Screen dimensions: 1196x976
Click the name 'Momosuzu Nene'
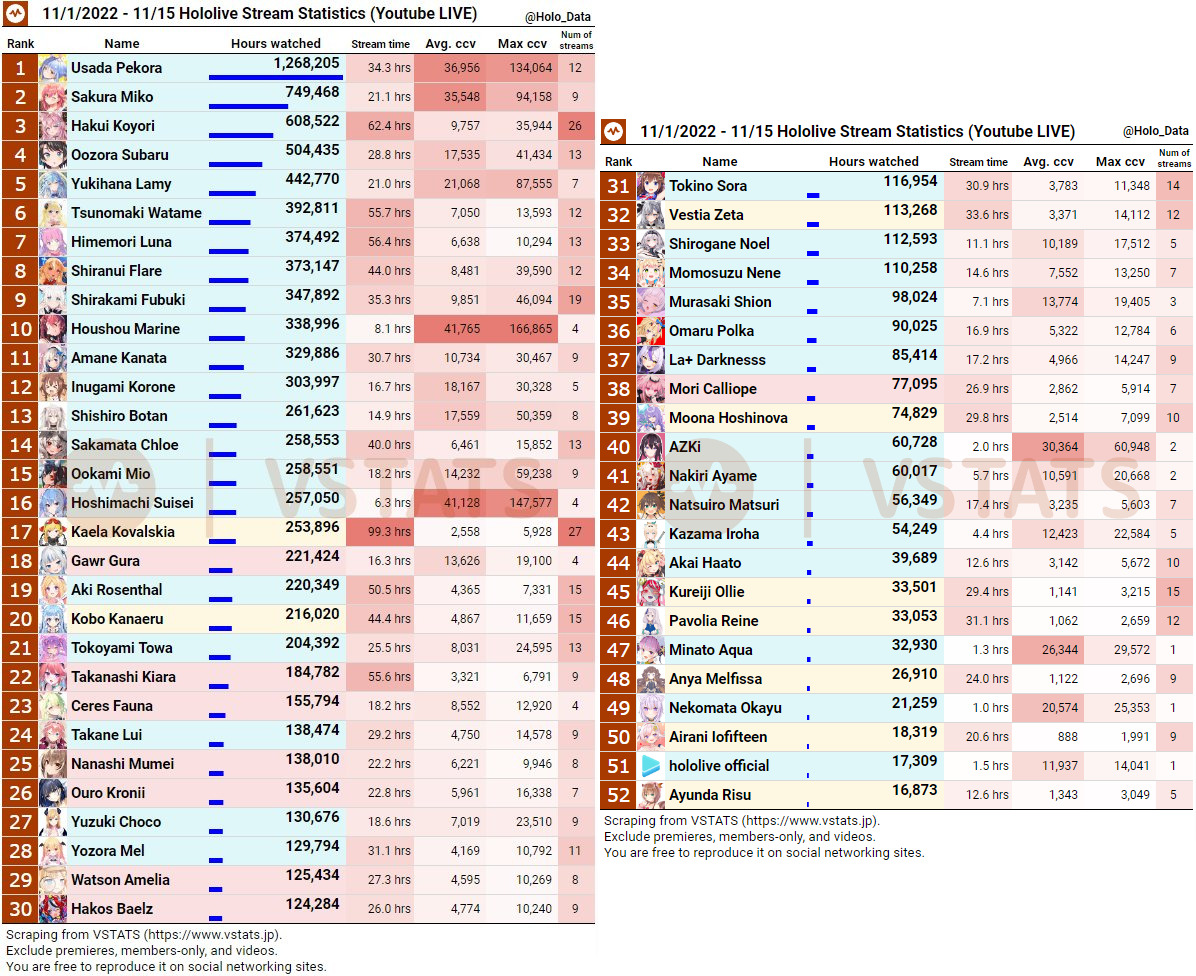coord(724,273)
